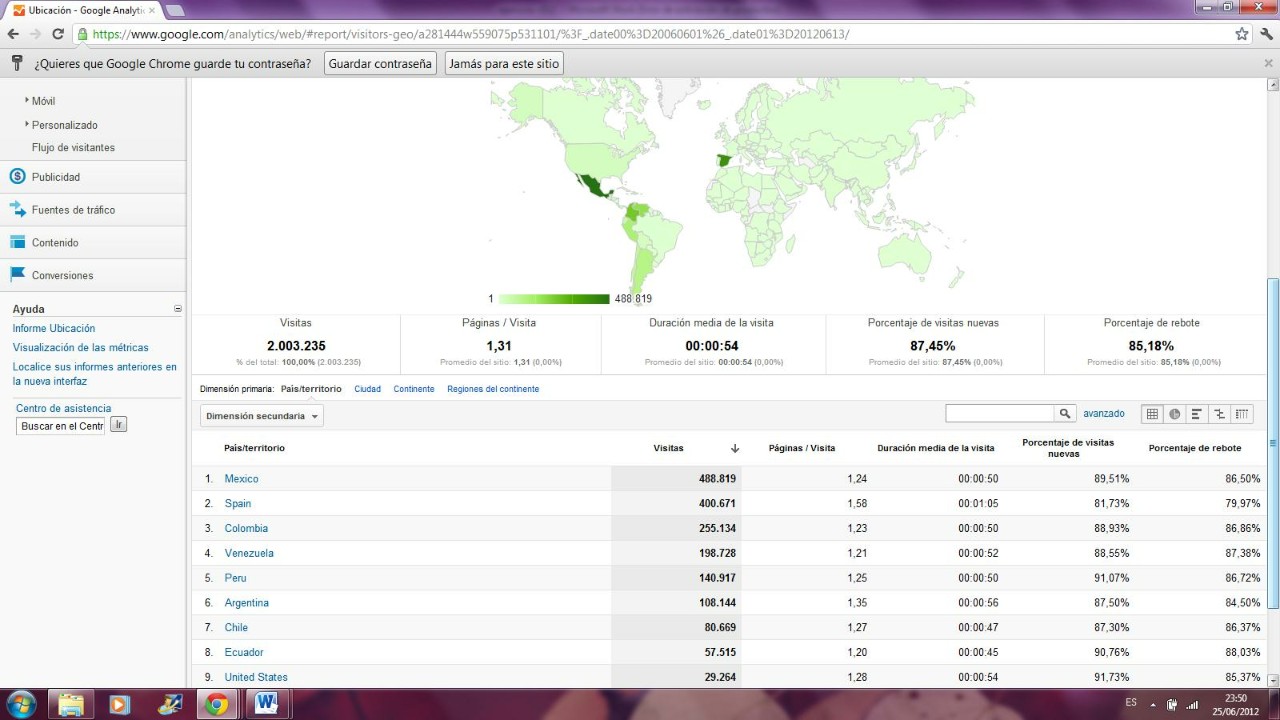Open the Publicidad section
Screen dimensions: 1280x720
point(56,177)
